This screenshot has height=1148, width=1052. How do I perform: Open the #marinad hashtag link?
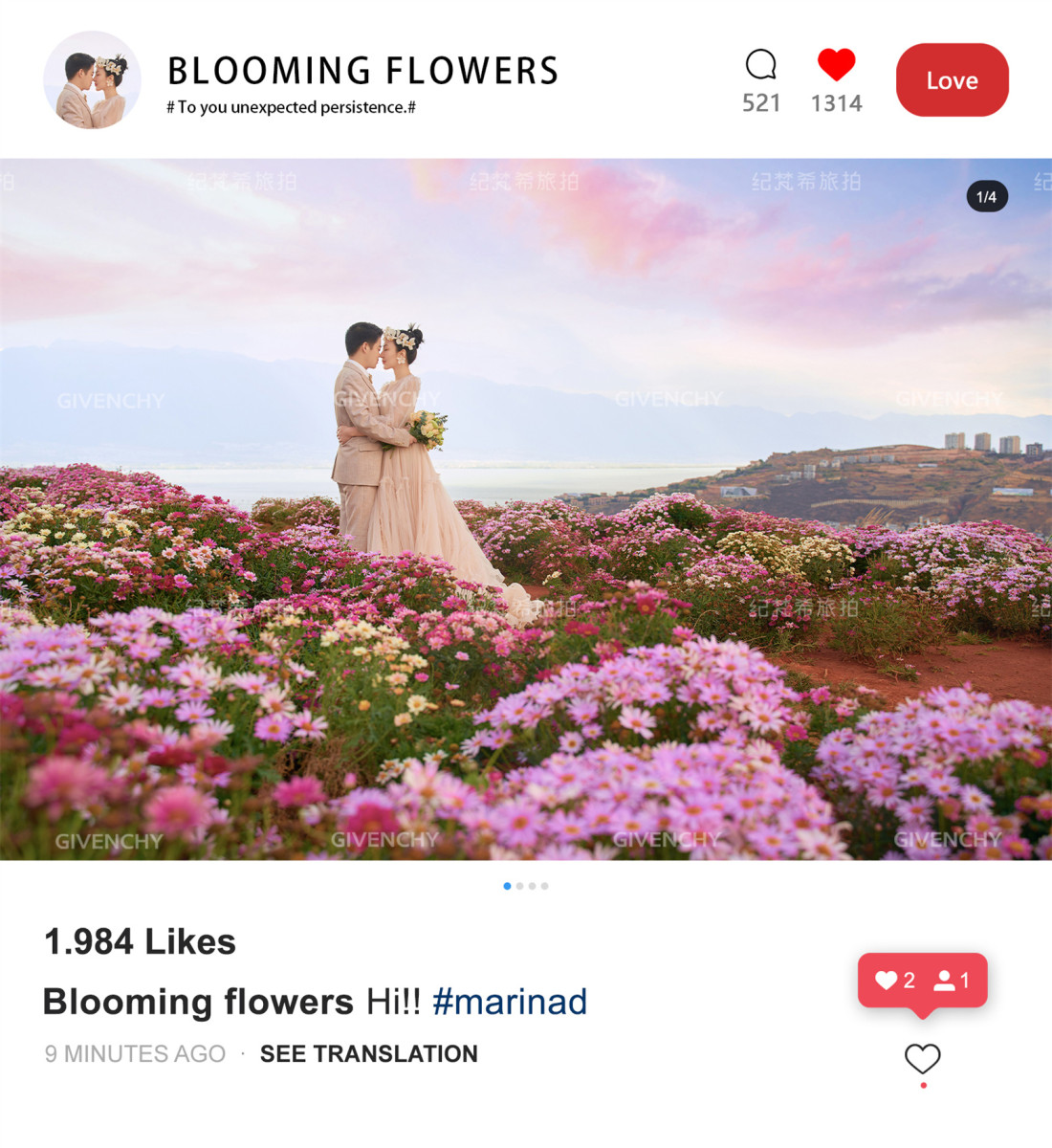tap(510, 1002)
